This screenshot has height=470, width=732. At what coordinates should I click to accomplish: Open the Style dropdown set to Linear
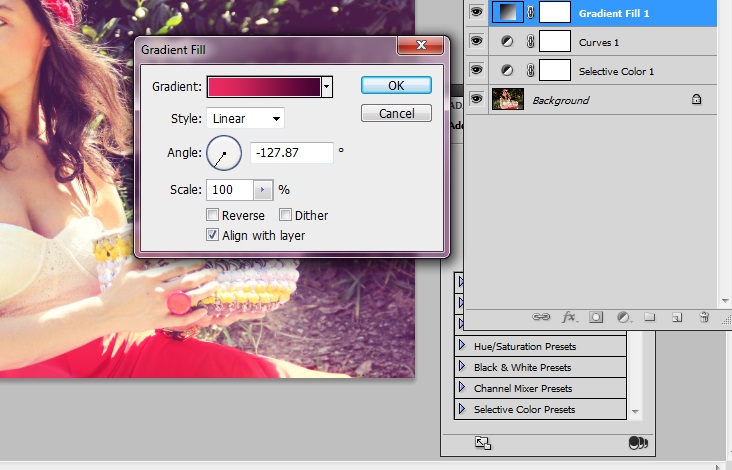pos(245,119)
